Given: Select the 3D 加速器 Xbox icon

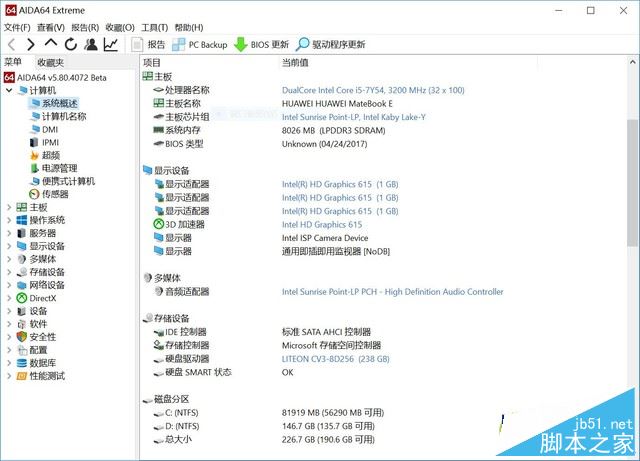Looking at the screenshot, I should click(158, 224).
